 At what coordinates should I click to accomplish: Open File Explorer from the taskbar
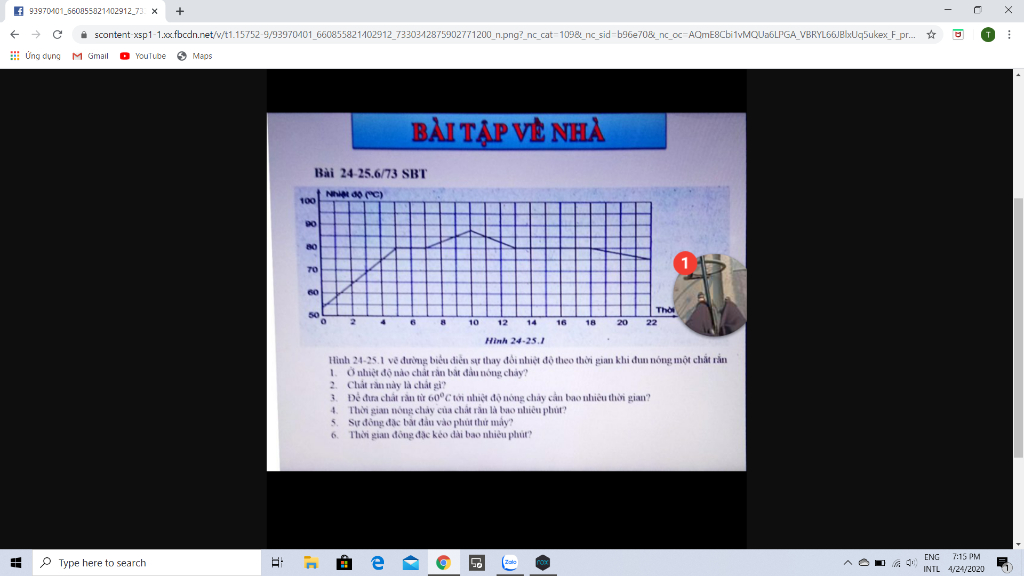tap(311, 562)
